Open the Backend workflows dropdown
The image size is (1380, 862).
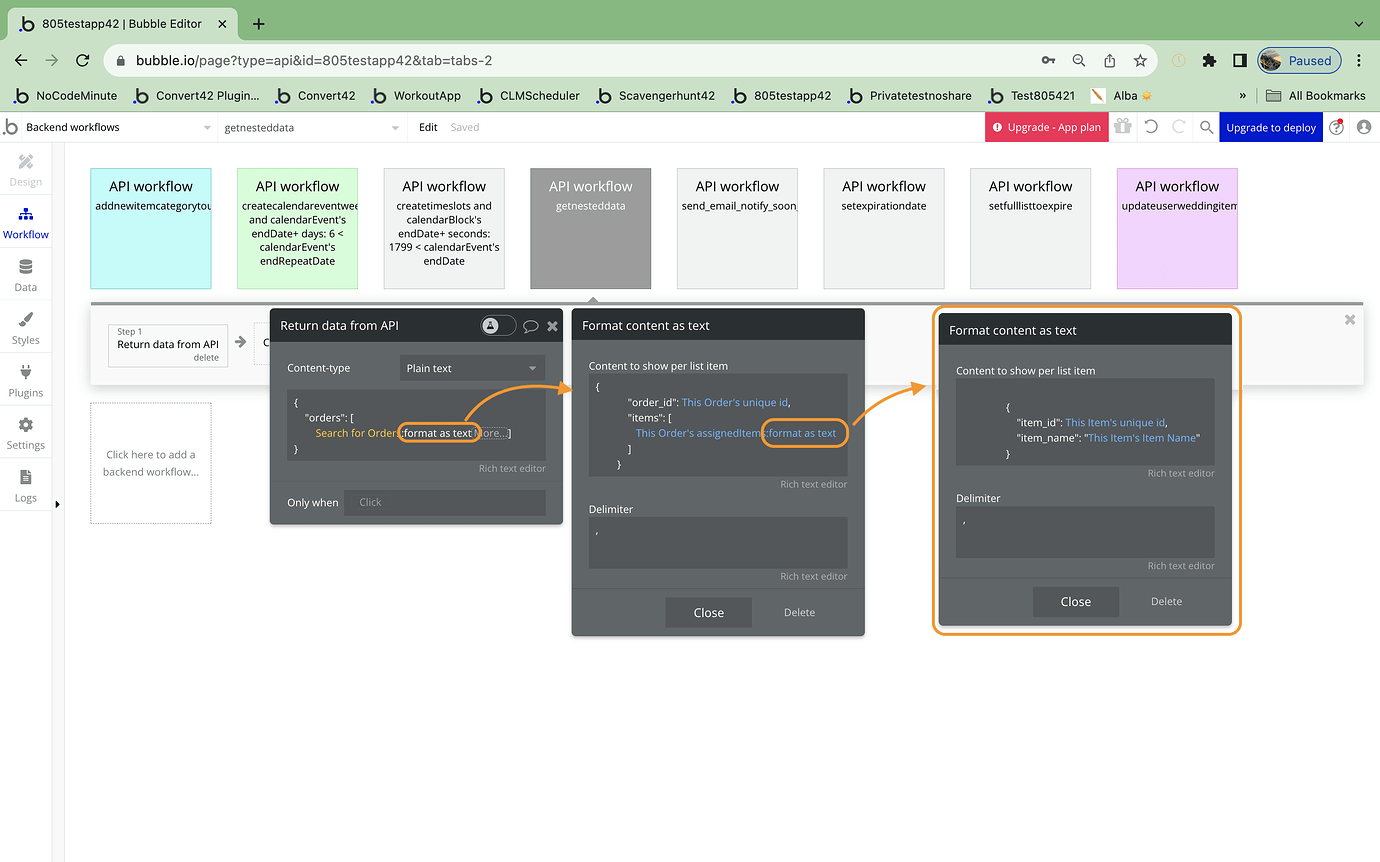tap(110, 127)
